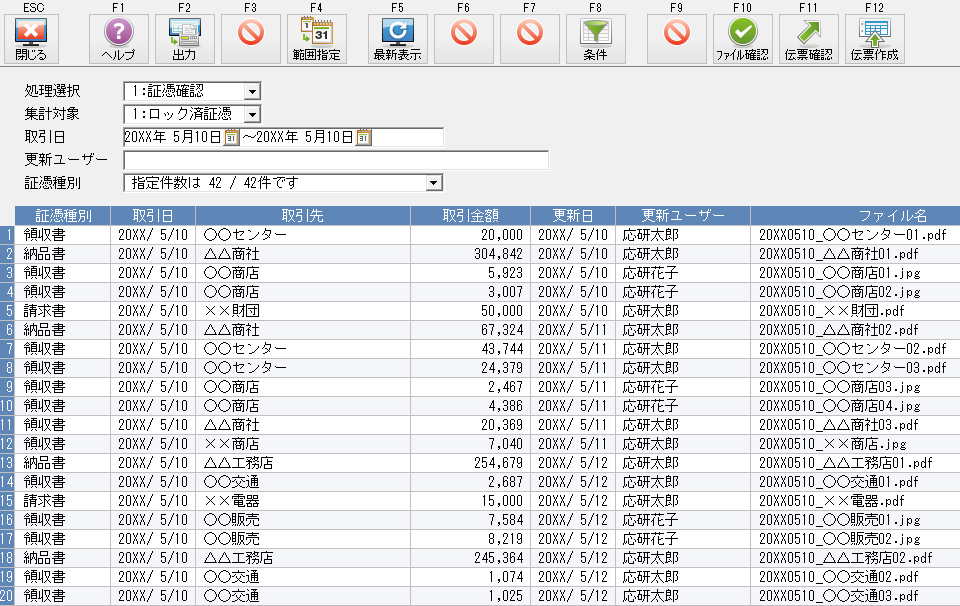Open the 条件 filter funnel icon
Viewport: 960px width, 606px height.
595,38
